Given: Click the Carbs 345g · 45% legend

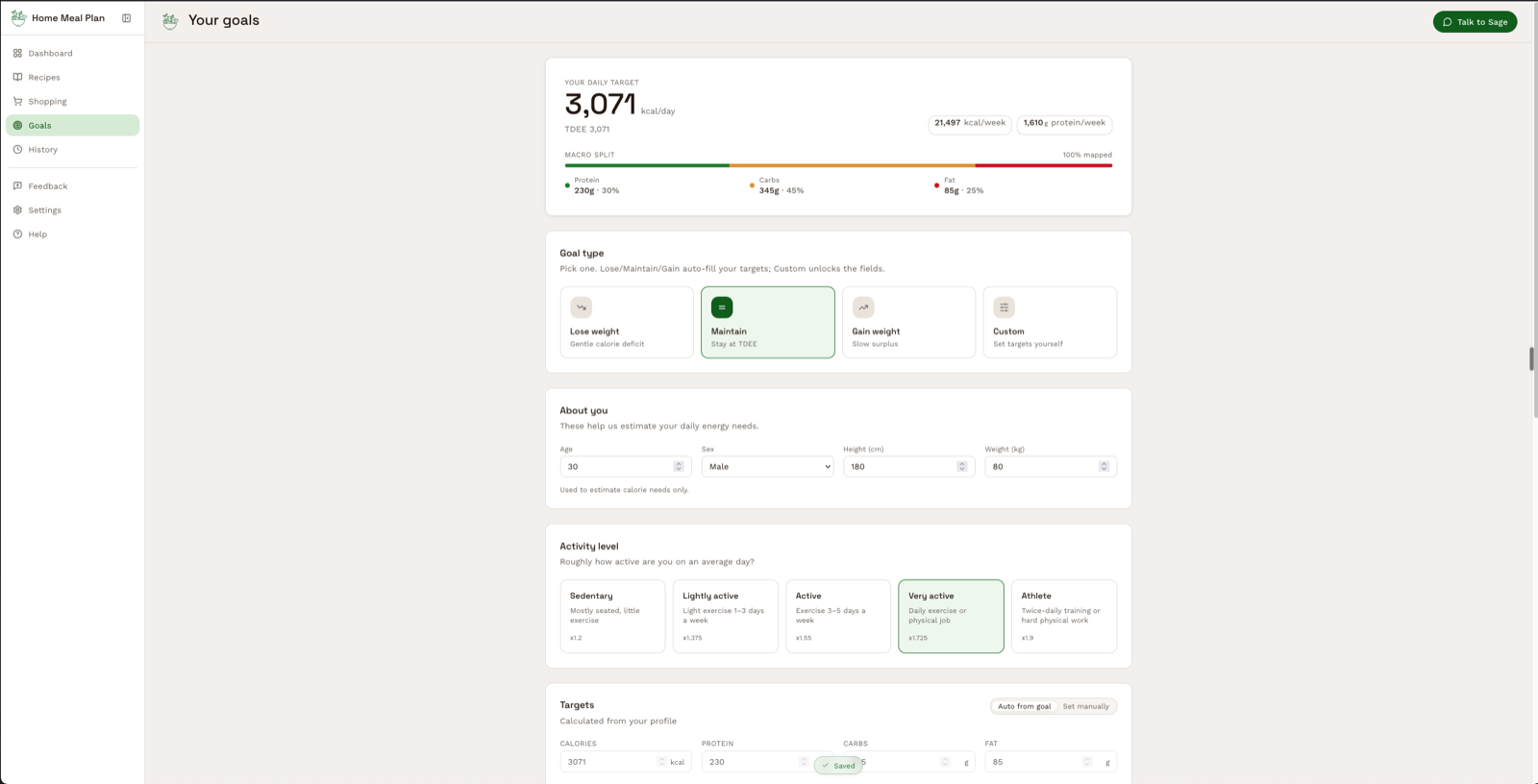Looking at the screenshot, I should (x=777, y=185).
